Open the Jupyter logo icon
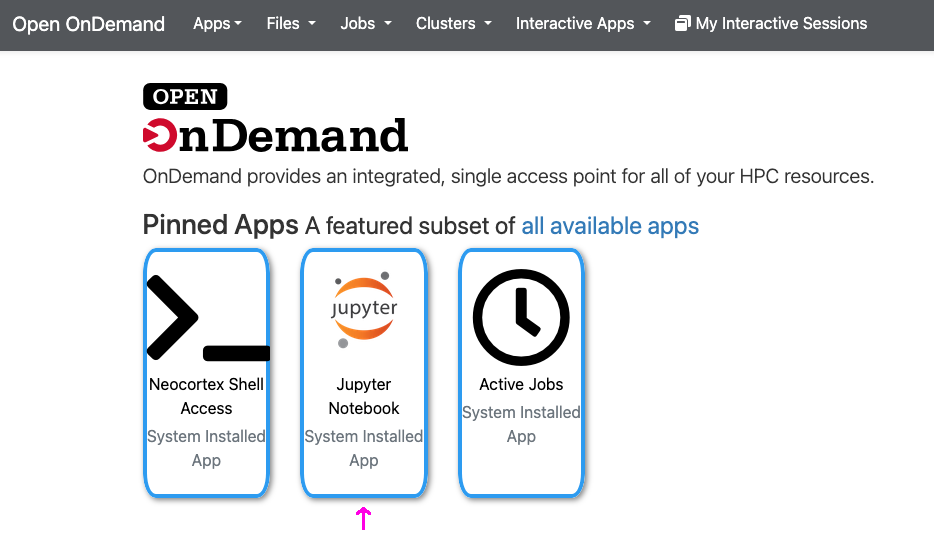Screen dimensions: 934x560 point(364,310)
